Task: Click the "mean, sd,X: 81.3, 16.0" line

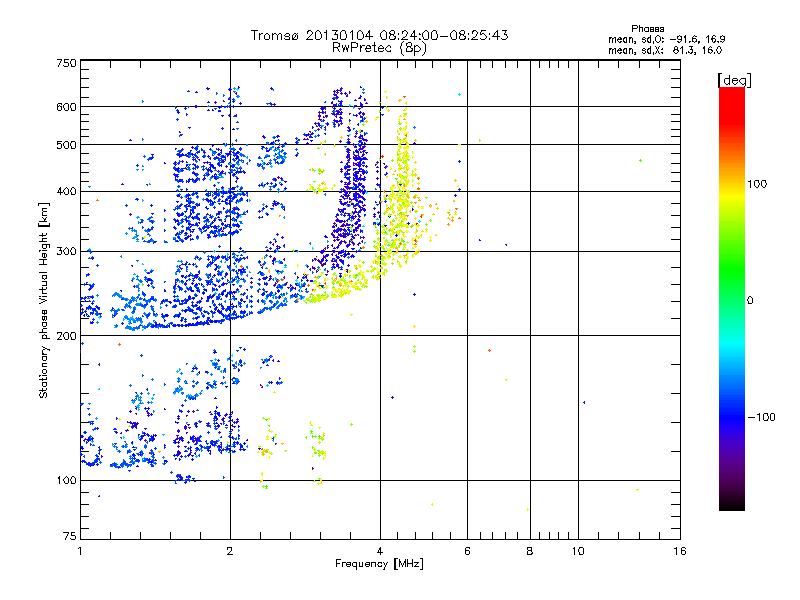Action: (665, 50)
